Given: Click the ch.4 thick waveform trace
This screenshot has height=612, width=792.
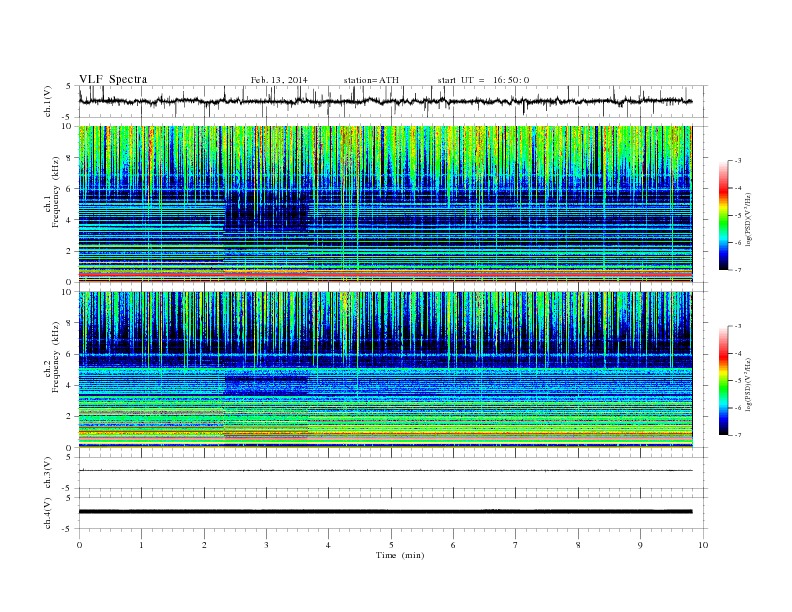Looking at the screenshot, I should click(385, 512).
